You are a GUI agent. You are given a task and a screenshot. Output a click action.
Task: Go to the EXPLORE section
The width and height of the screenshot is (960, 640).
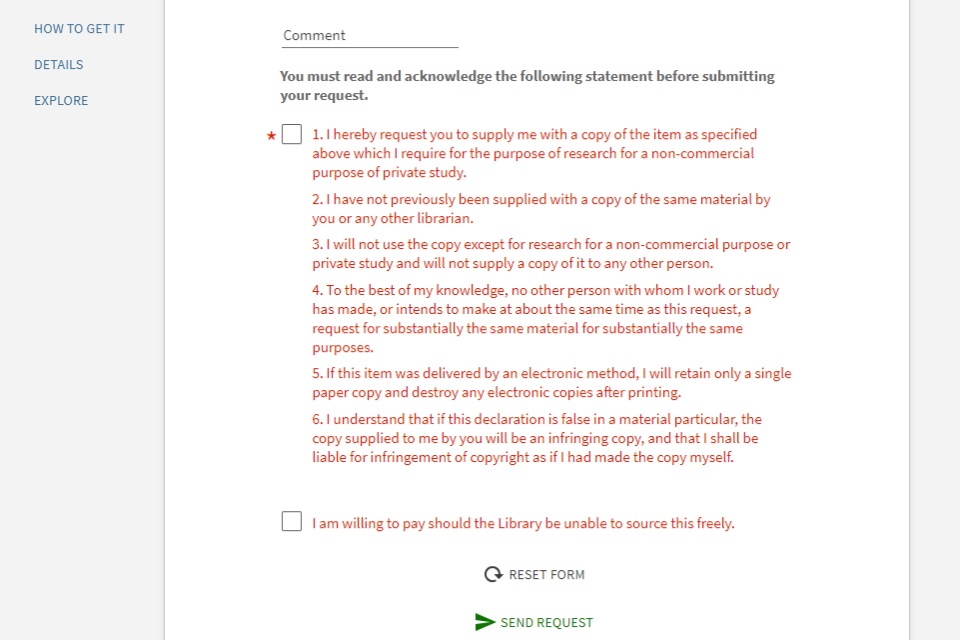(61, 101)
